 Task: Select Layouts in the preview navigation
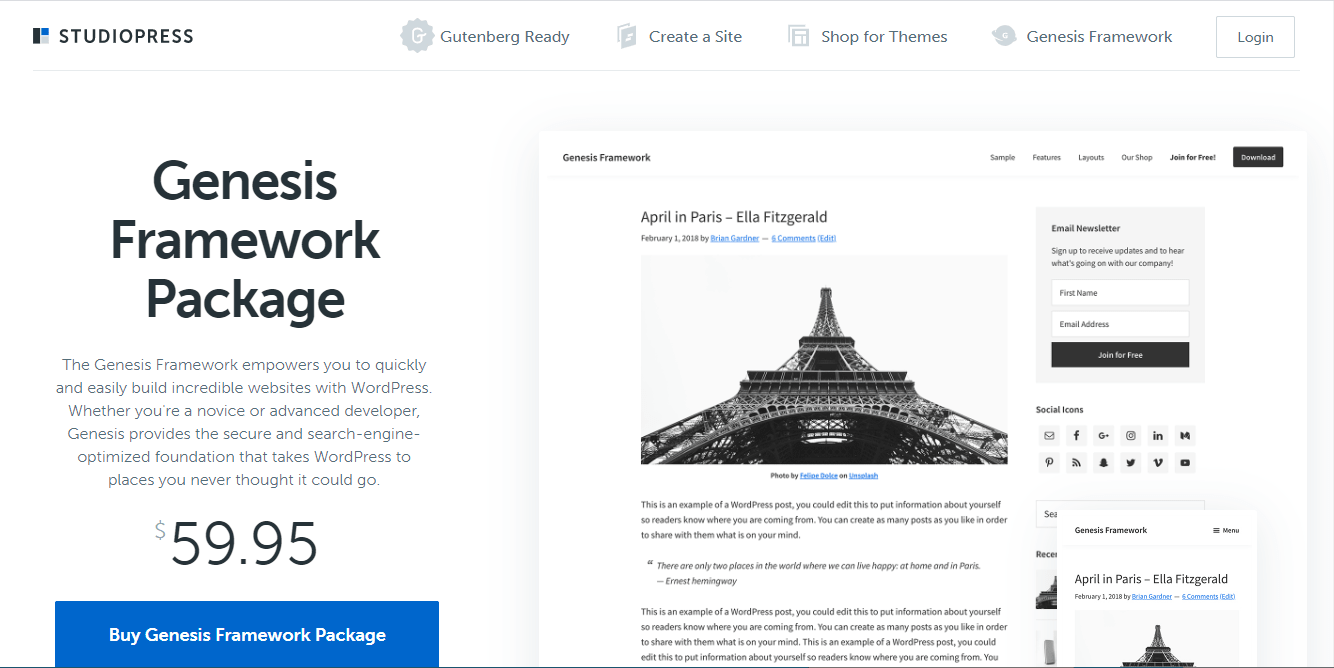[x=1091, y=157]
